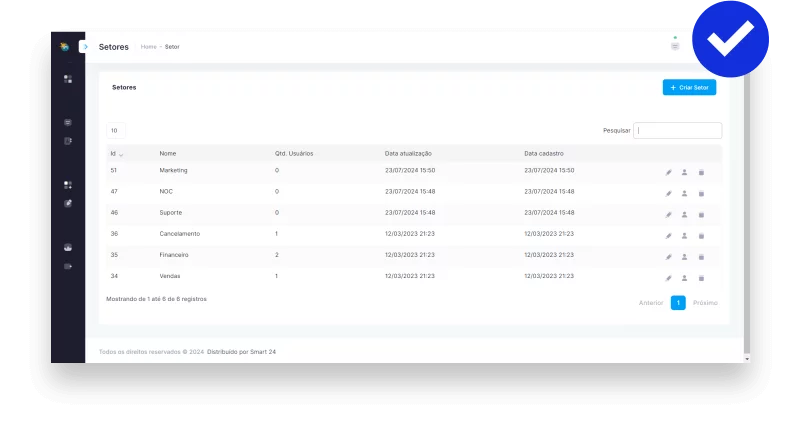The height and width of the screenshot is (434, 800).
Task: Select the Vendas name cell
Action: pyautogui.click(x=170, y=276)
